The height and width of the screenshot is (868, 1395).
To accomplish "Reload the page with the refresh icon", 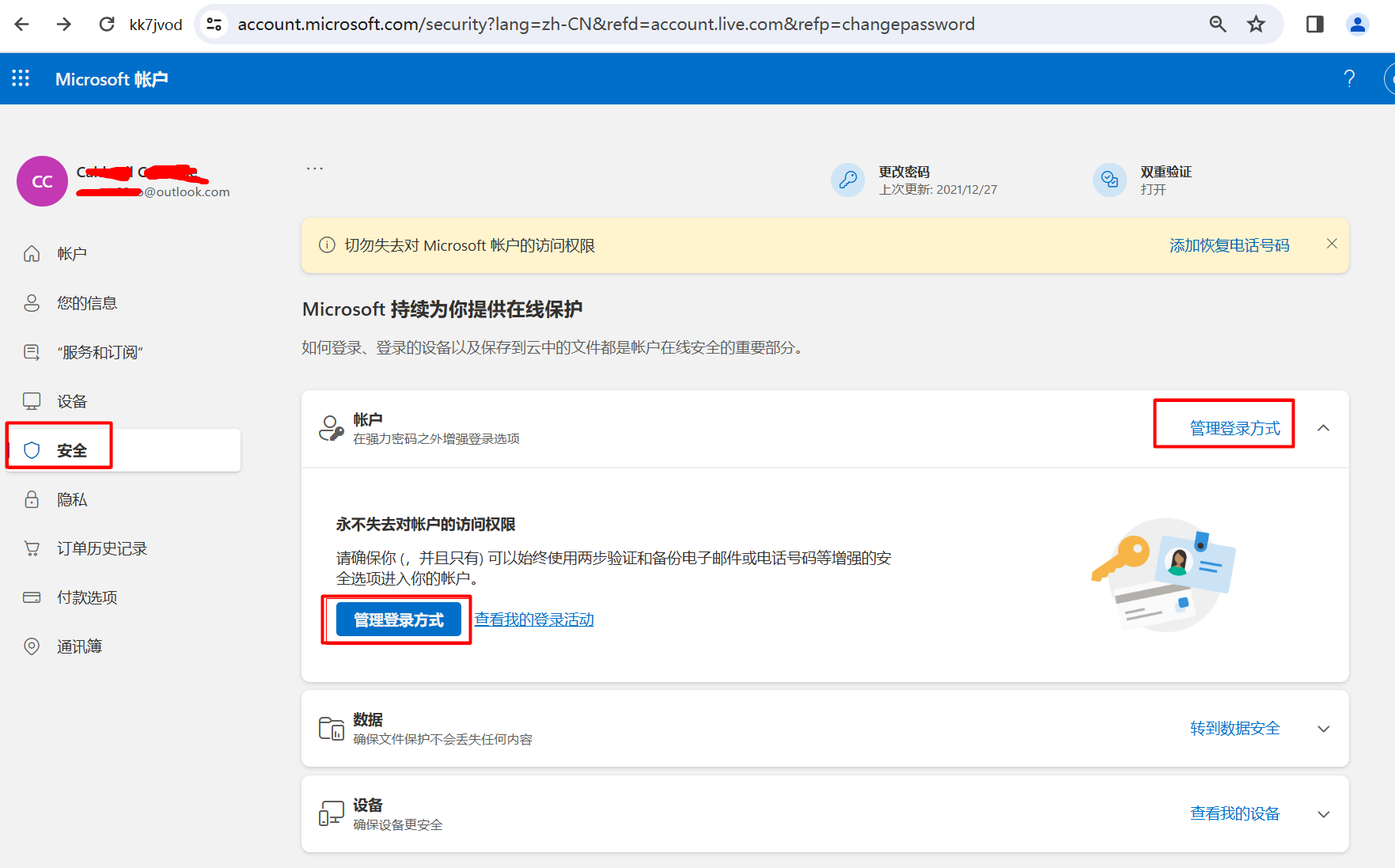I will coord(107,25).
